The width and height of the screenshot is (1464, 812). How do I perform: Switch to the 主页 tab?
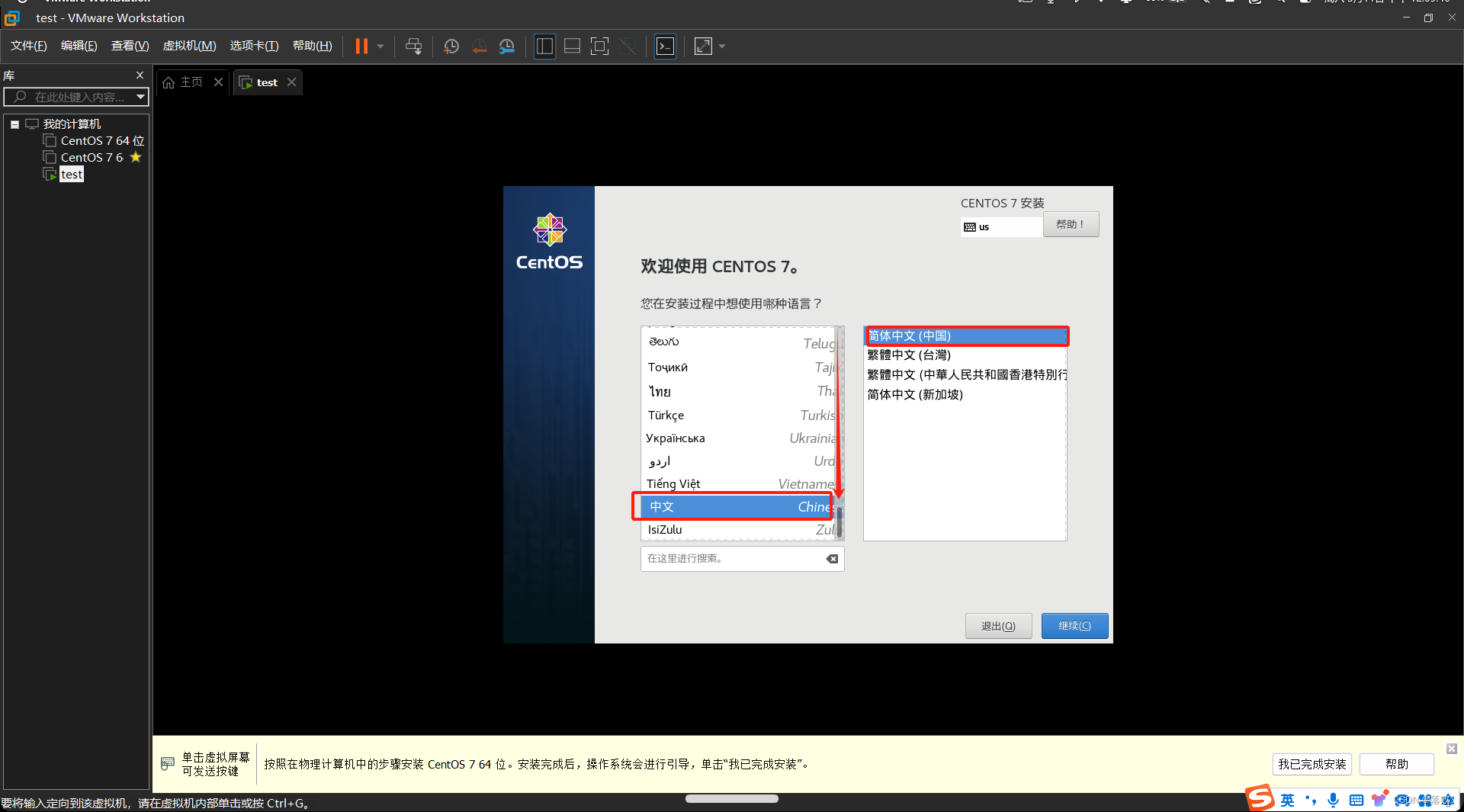[x=183, y=82]
